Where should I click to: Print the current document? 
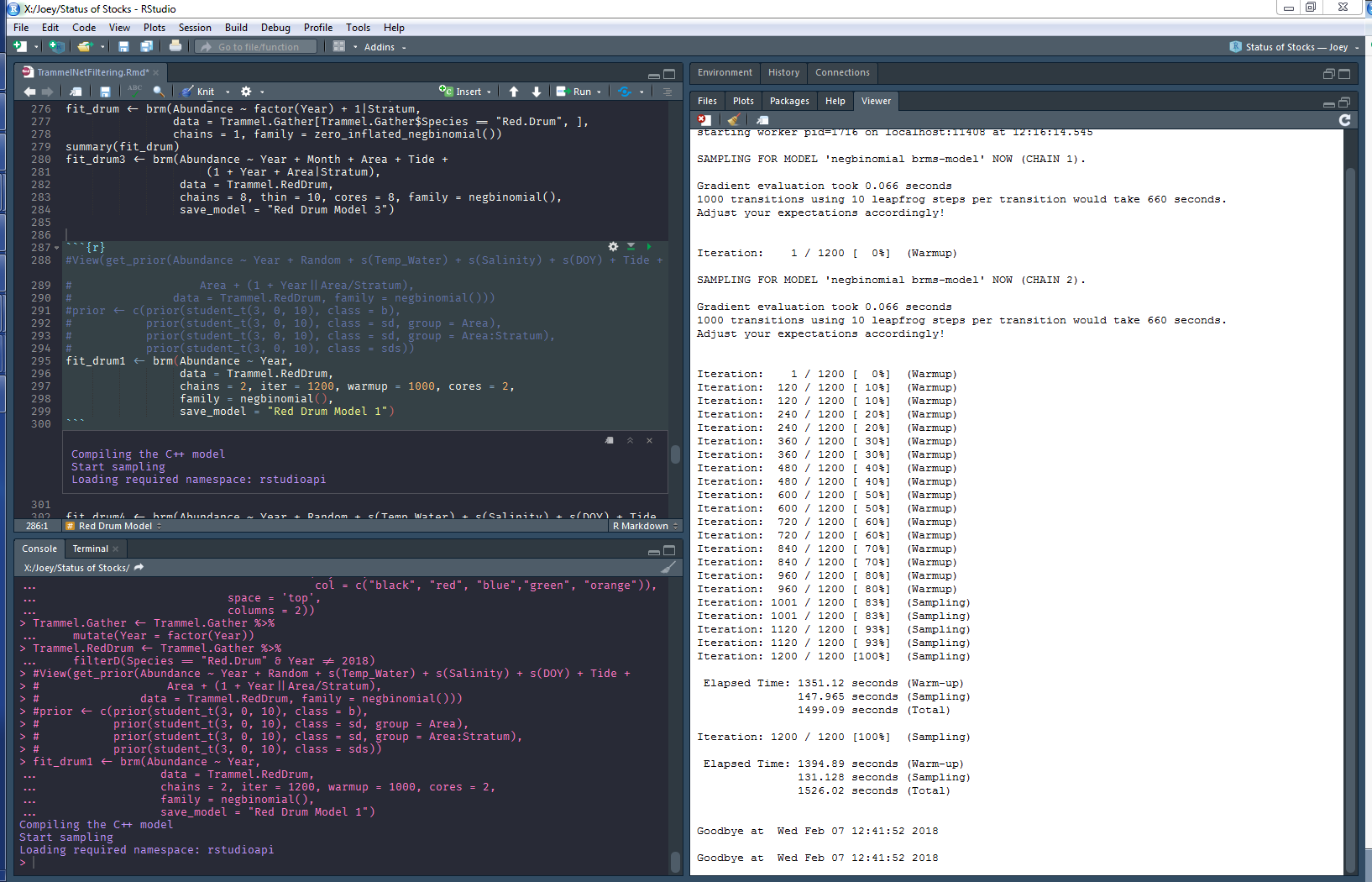click(x=175, y=46)
